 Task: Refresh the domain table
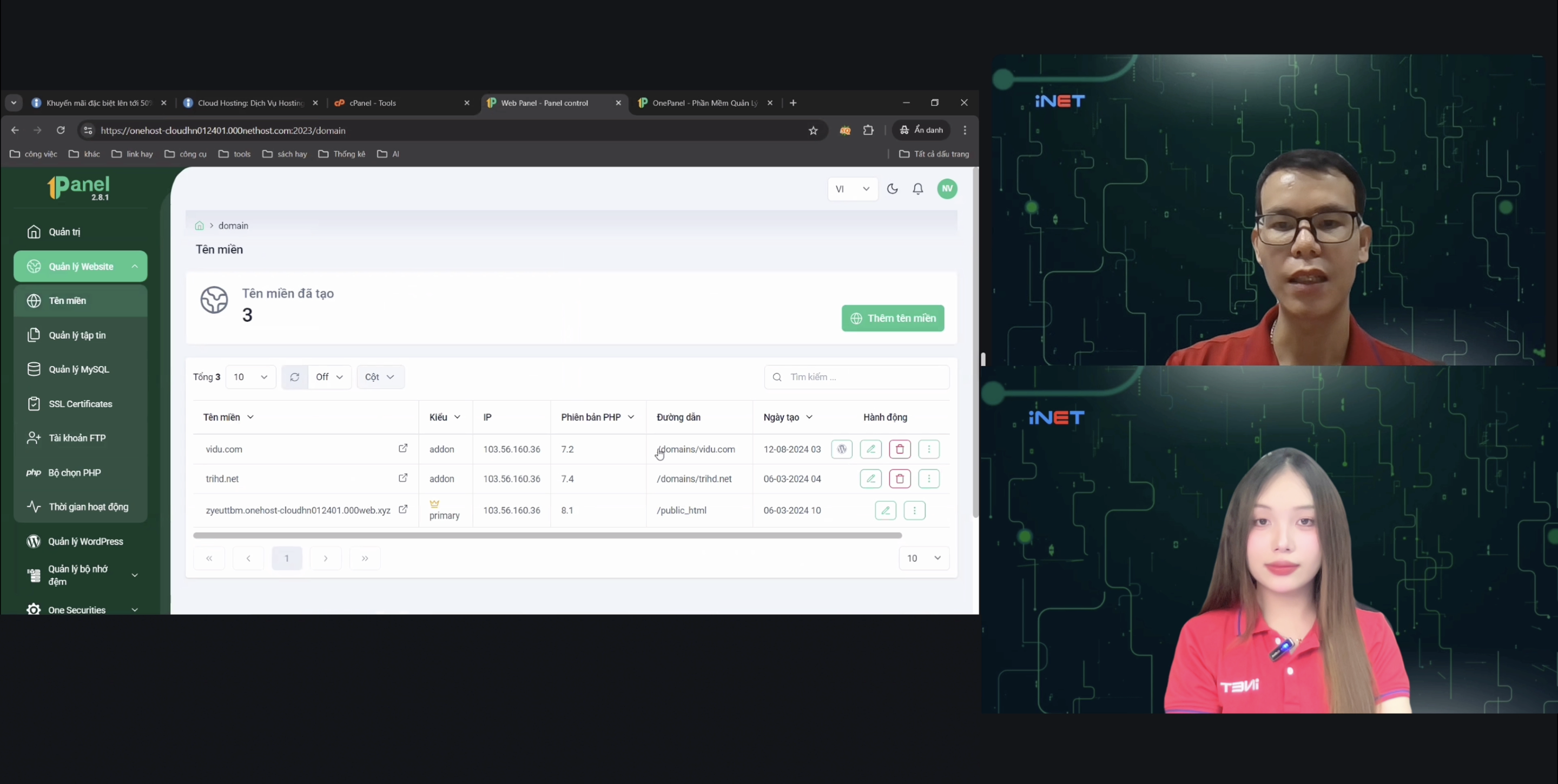coord(294,377)
